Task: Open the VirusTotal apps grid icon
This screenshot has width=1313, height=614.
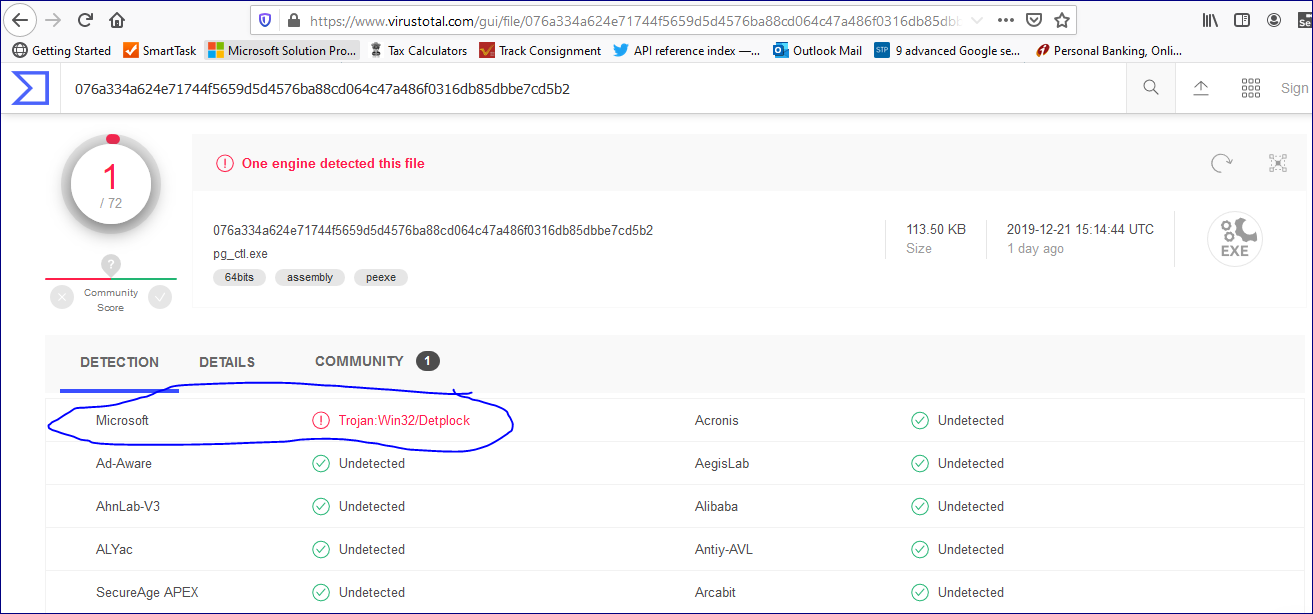Action: pos(1250,88)
